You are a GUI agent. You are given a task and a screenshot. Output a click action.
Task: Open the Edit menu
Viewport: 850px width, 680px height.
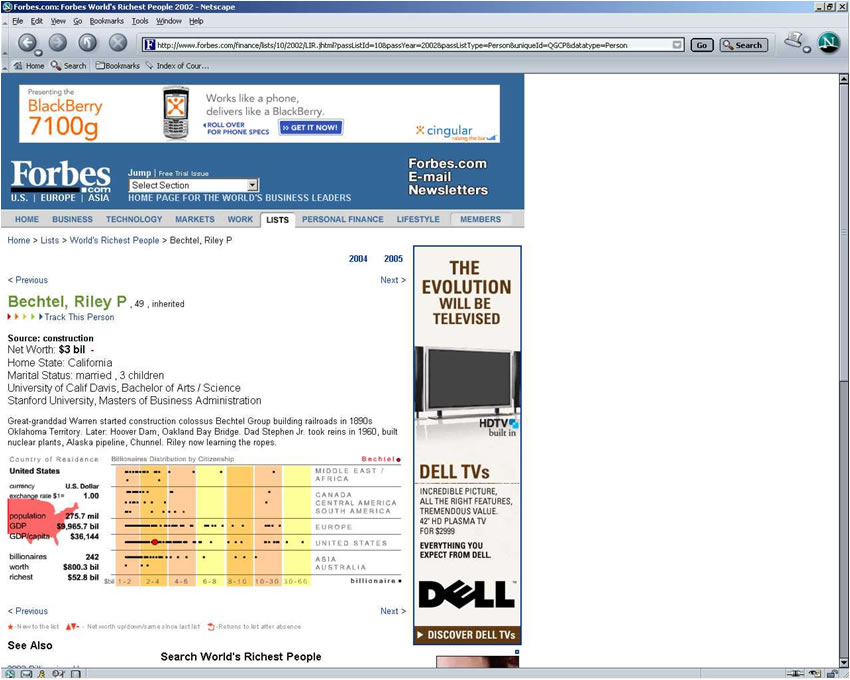coord(36,21)
